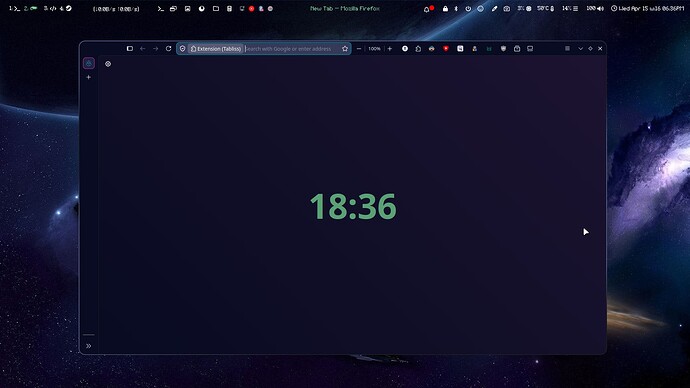Open the date and time clock in top bar

tap(647, 8)
